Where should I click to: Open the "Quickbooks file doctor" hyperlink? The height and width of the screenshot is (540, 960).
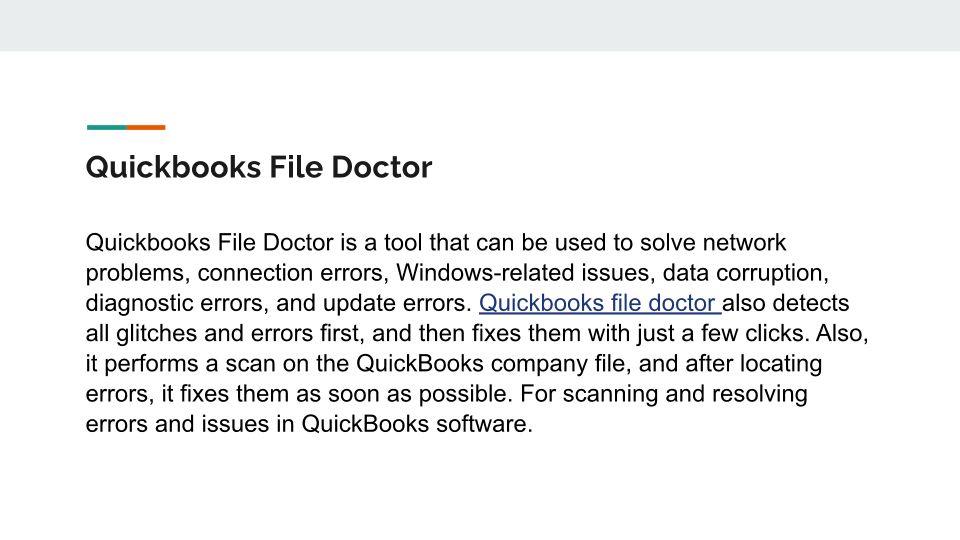(x=598, y=303)
